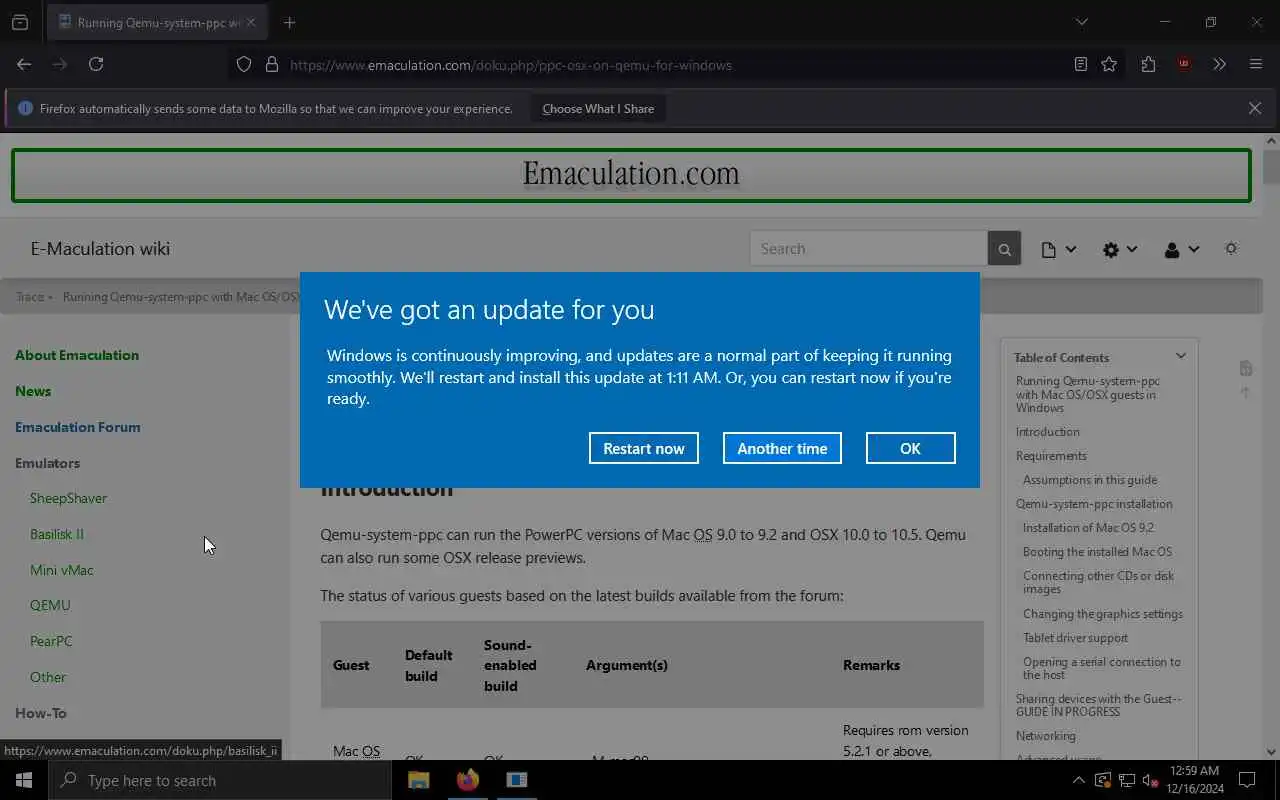Jump to Networking in Table of Contents
The width and height of the screenshot is (1280, 800).
[1046, 736]
